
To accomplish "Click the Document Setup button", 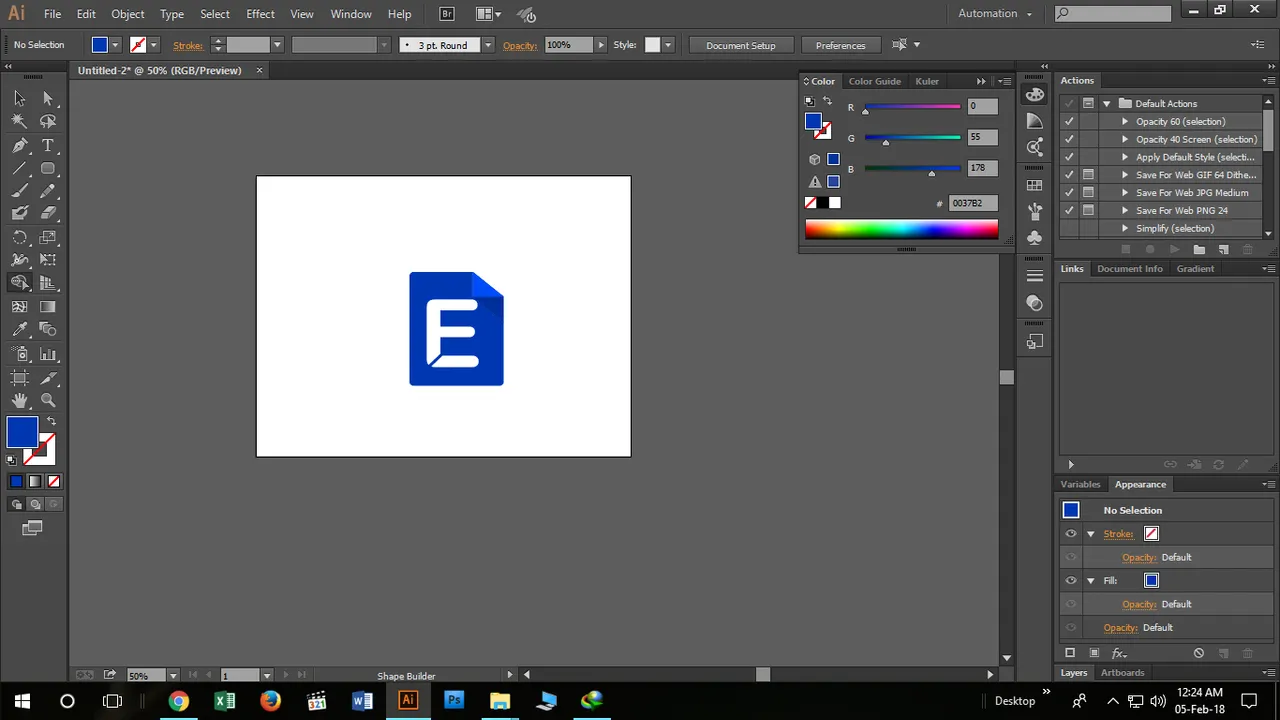I will pyautogui.click(x=741, y=45).
